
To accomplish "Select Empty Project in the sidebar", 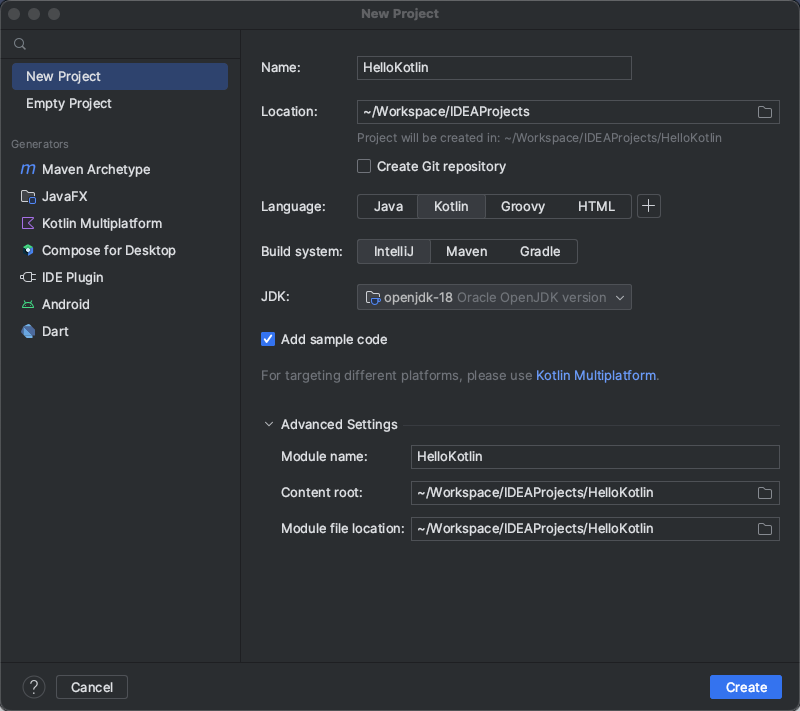I will 69,104.
